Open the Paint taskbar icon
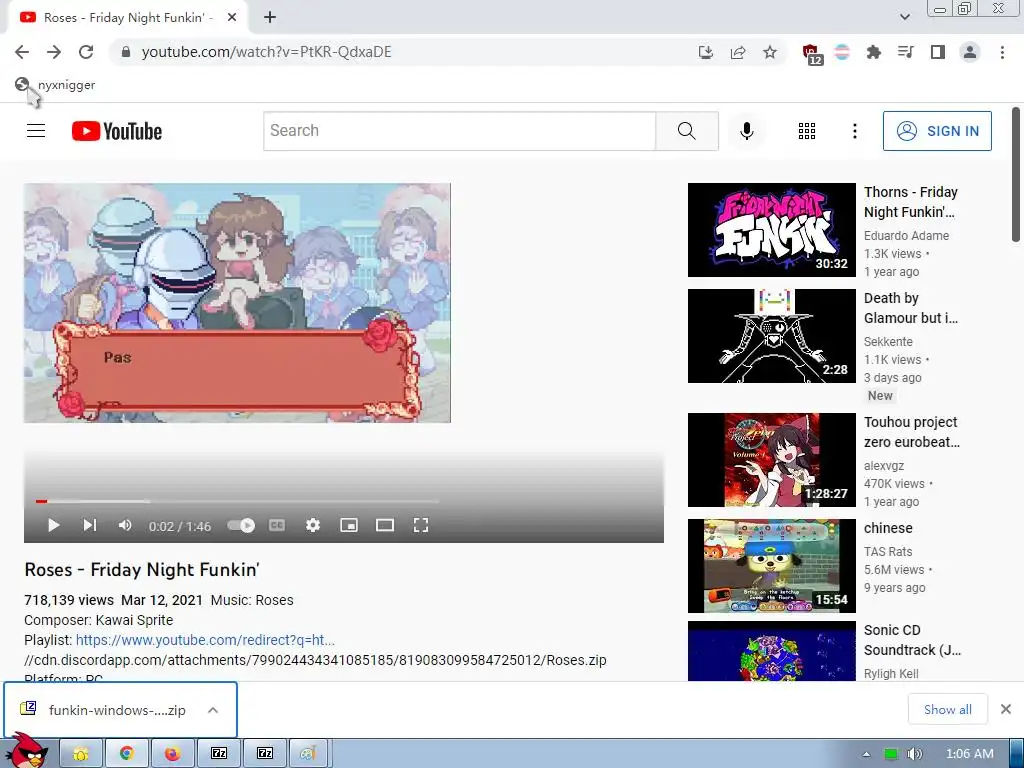1024x768 pixels. coord(308,754)
